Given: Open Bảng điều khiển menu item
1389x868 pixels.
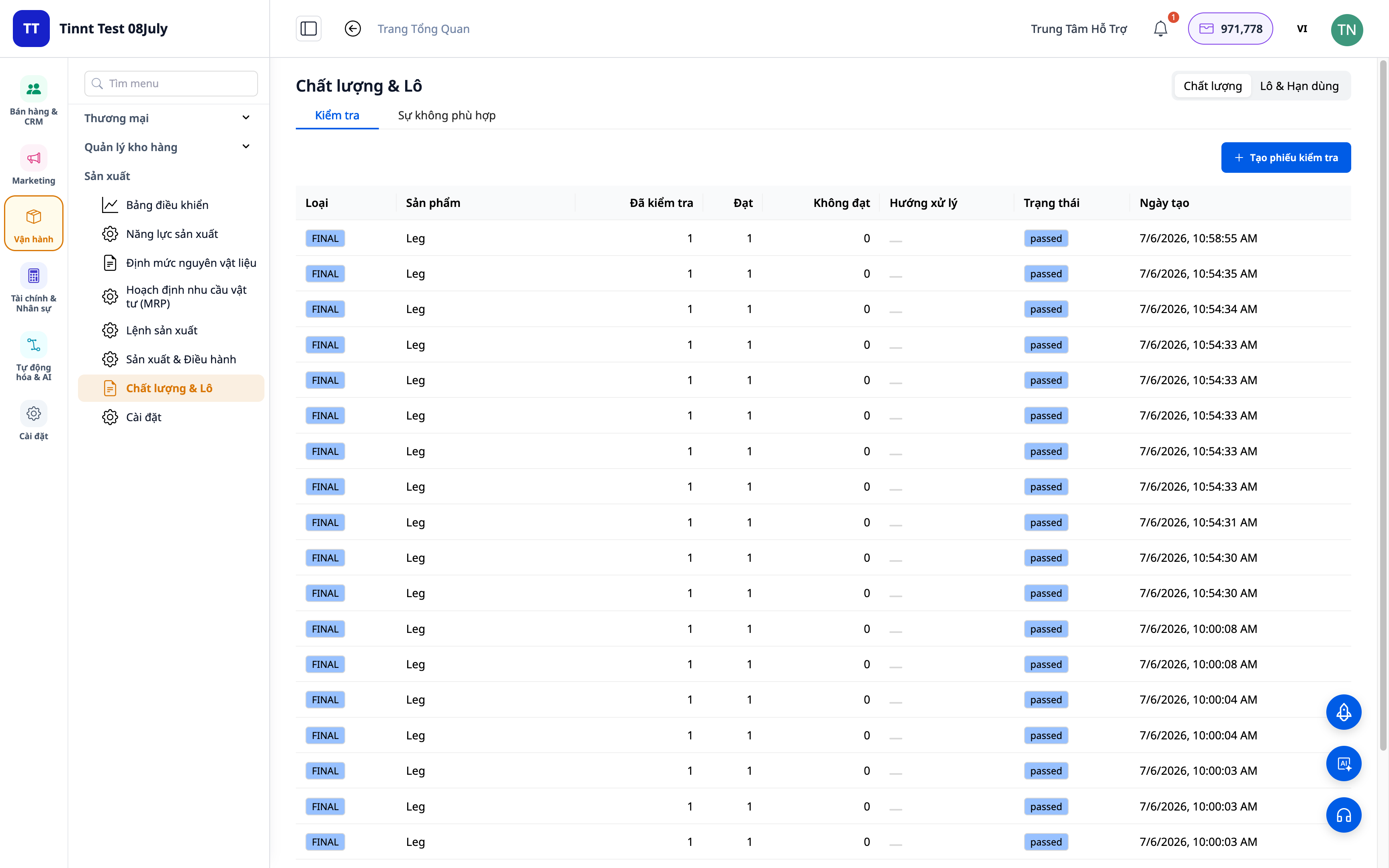Looking at the screenshot, I should [x=171, y=205].
